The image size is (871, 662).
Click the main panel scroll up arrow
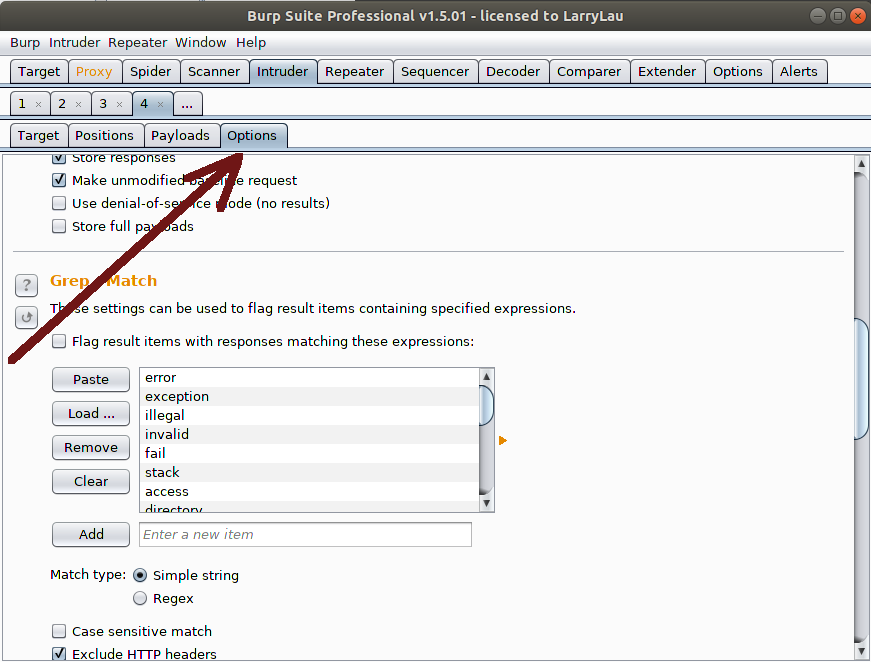(862, 163)
